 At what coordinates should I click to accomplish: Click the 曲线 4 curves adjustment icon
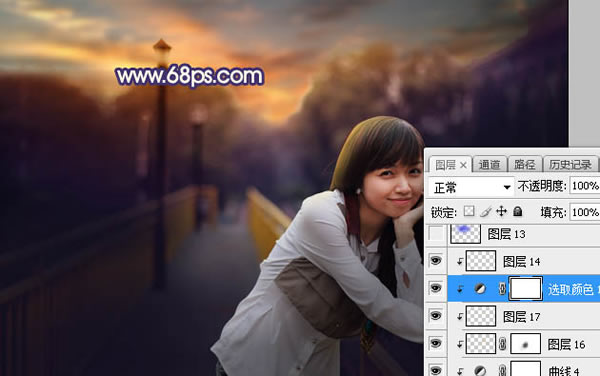(x=480, y=371)
